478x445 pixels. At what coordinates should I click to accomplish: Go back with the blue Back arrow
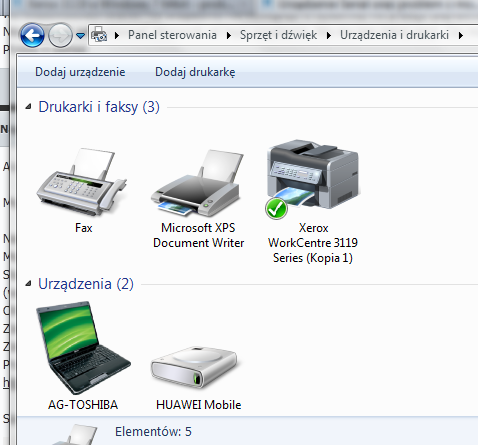(32, 35)
